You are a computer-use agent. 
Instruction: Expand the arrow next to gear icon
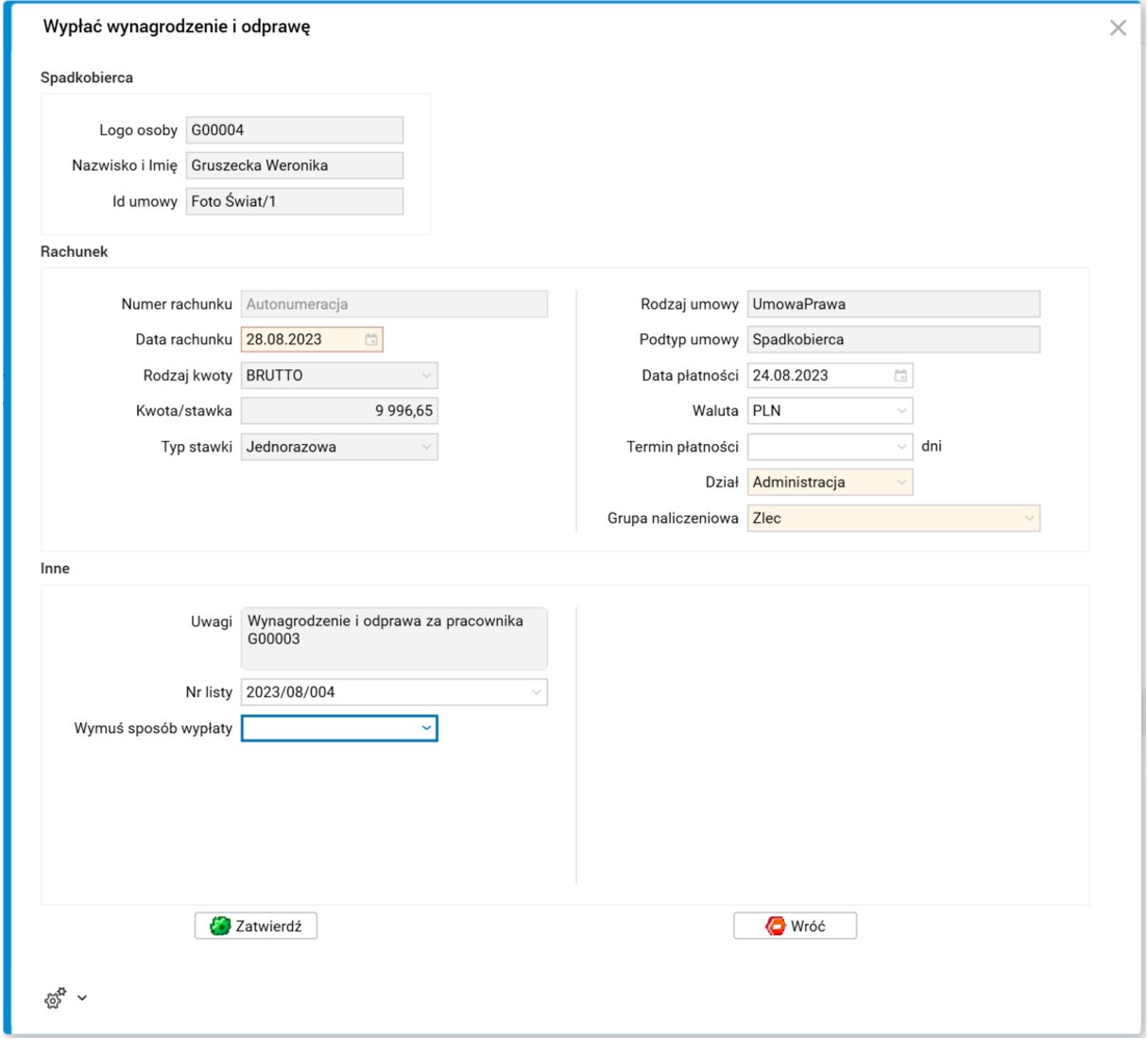click(x=82, y=998)
